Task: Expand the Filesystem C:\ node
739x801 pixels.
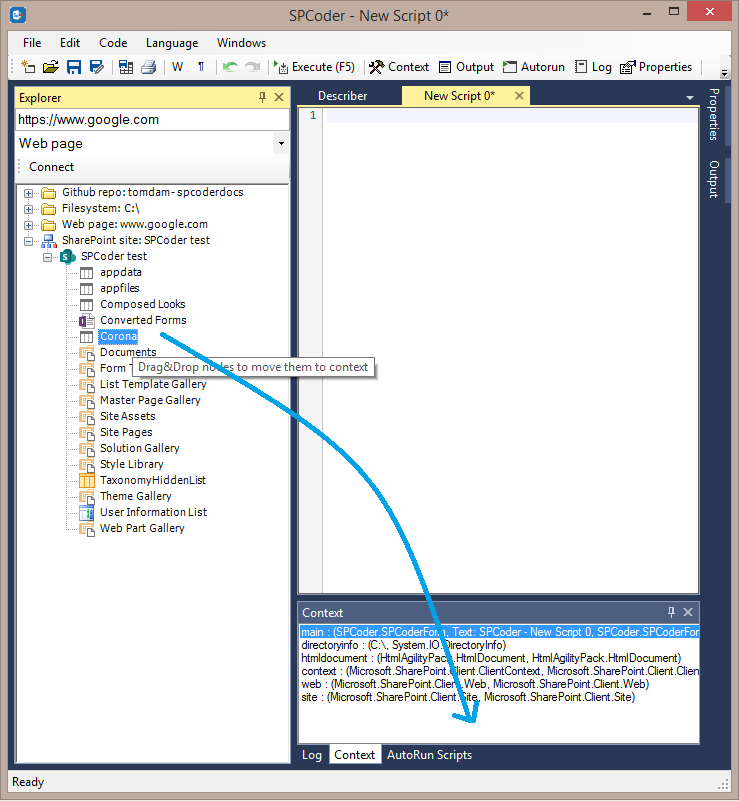Action: click(x=28, y=209)
